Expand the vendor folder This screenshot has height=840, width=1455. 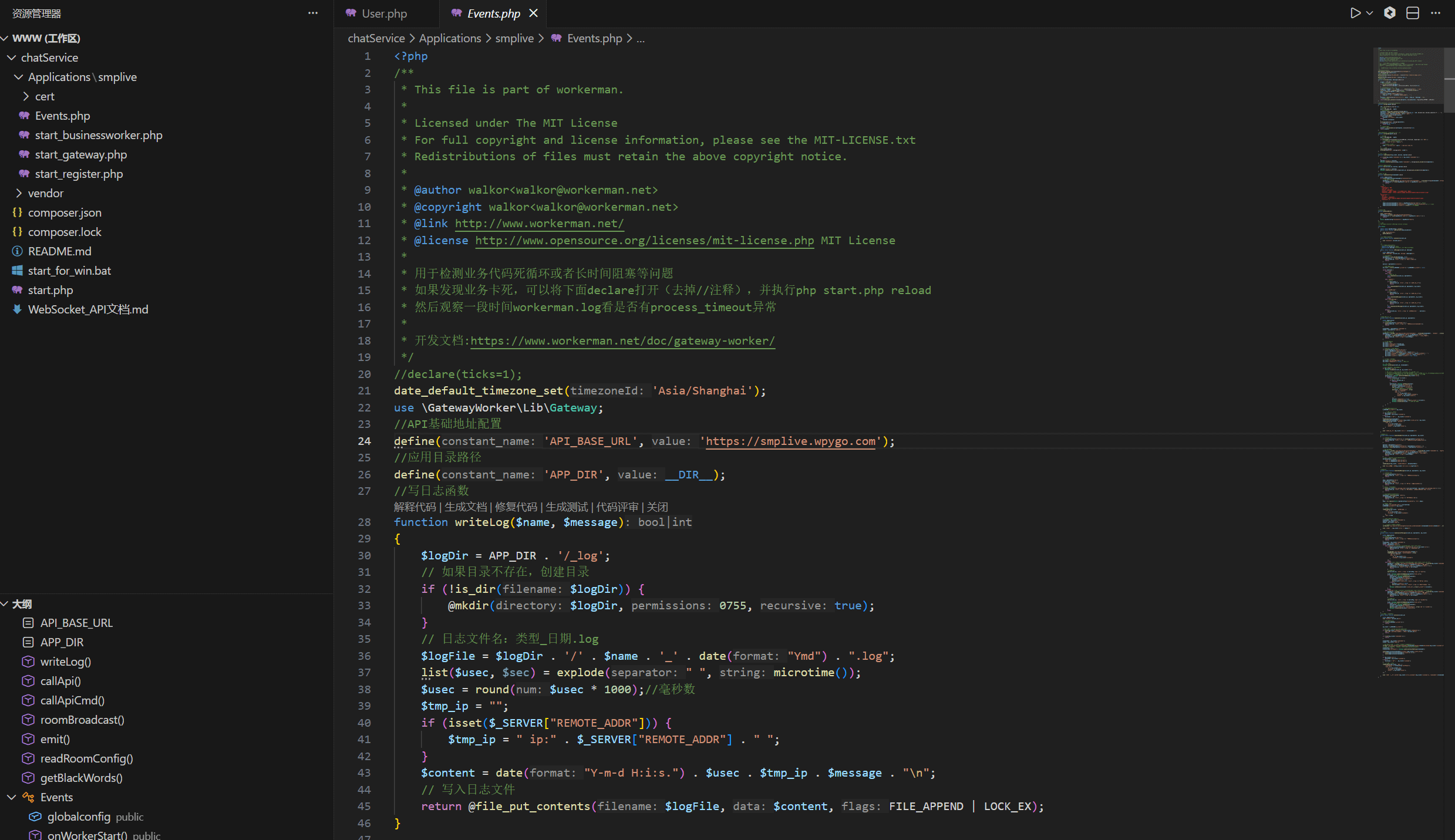[45, 193]
